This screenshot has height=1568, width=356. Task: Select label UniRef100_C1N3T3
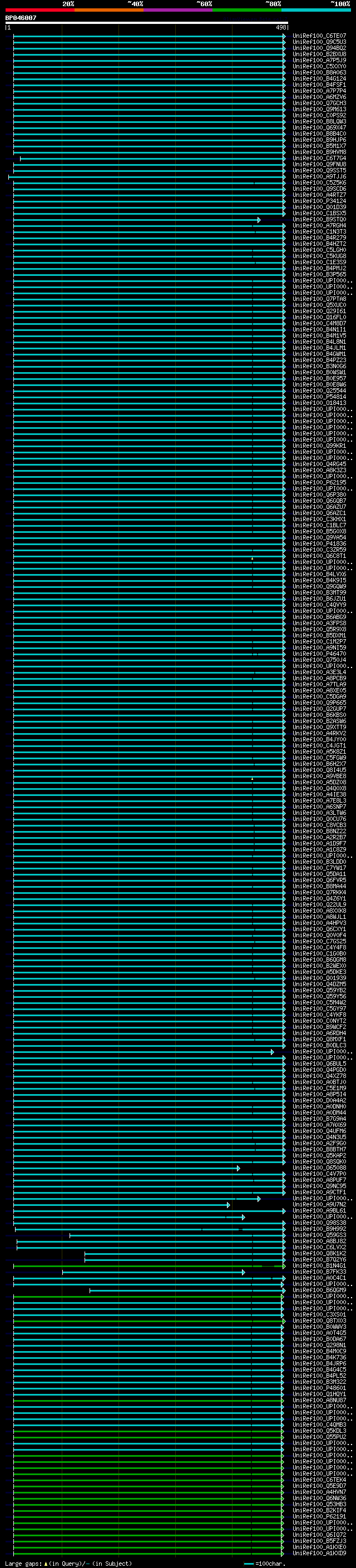click(319, 231)
